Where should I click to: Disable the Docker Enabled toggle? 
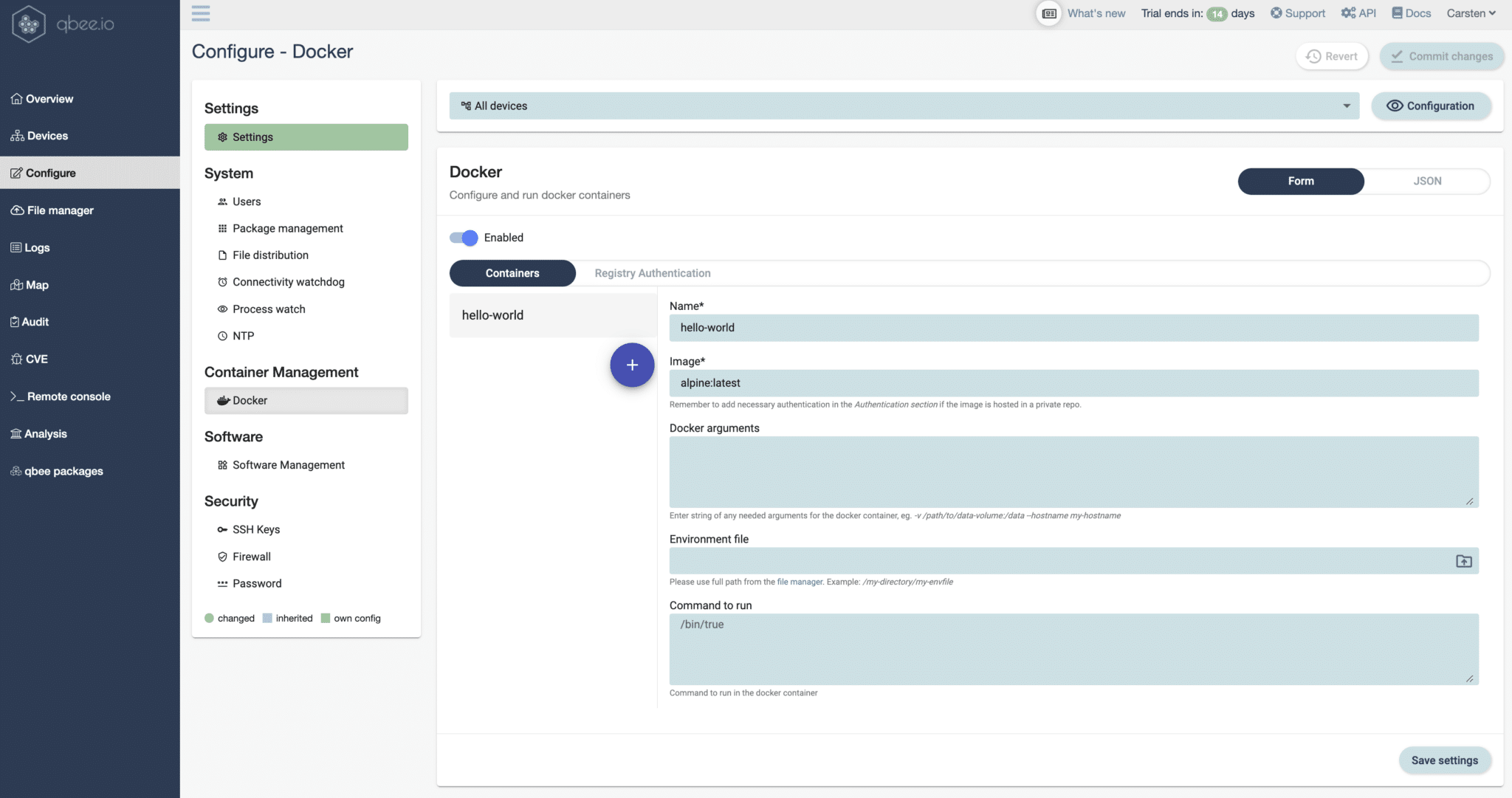[464, 238]
